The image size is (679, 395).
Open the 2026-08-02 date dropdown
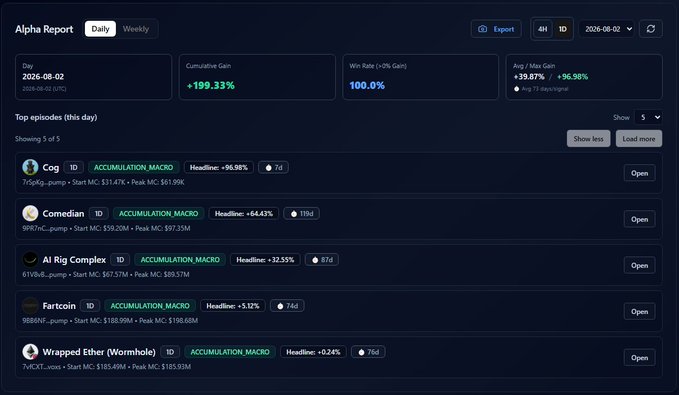click(x=607, y=29)
